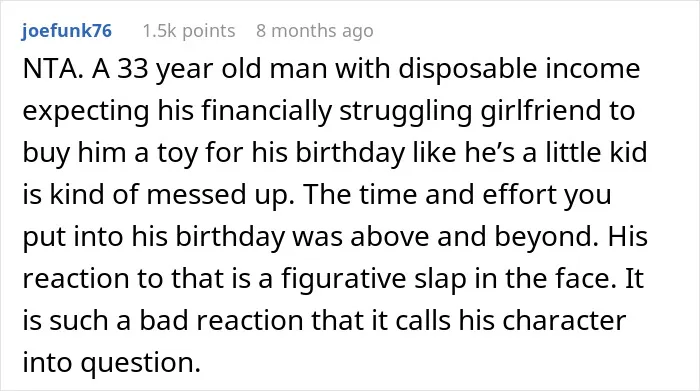Click the words 'disposable income'
The width and height of the screenshot is (700, 391).
click(519, 69)
